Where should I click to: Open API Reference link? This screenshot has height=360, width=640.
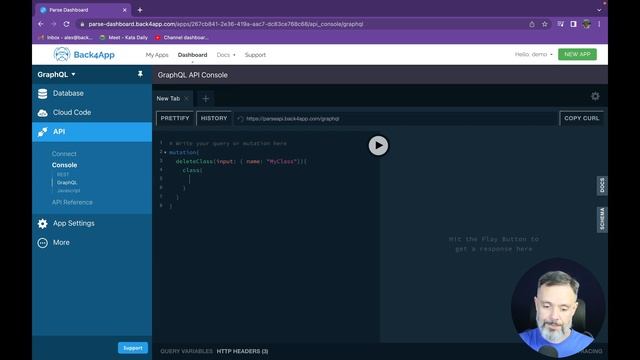click(72, 202)
